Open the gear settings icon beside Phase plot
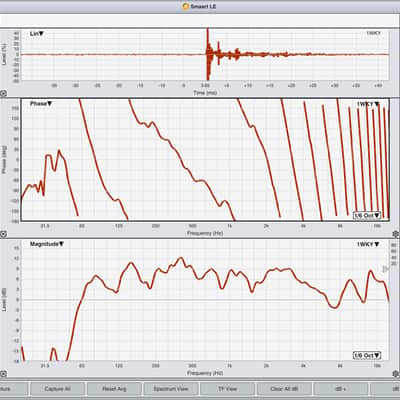This screenshot has width=400, height=400. pyautogui.click(x=396, y=234)
